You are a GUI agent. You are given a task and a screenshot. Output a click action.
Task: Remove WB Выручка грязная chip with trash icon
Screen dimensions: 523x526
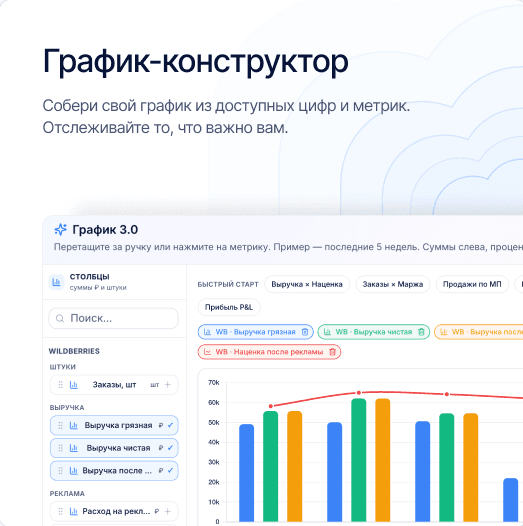point(305,332)
